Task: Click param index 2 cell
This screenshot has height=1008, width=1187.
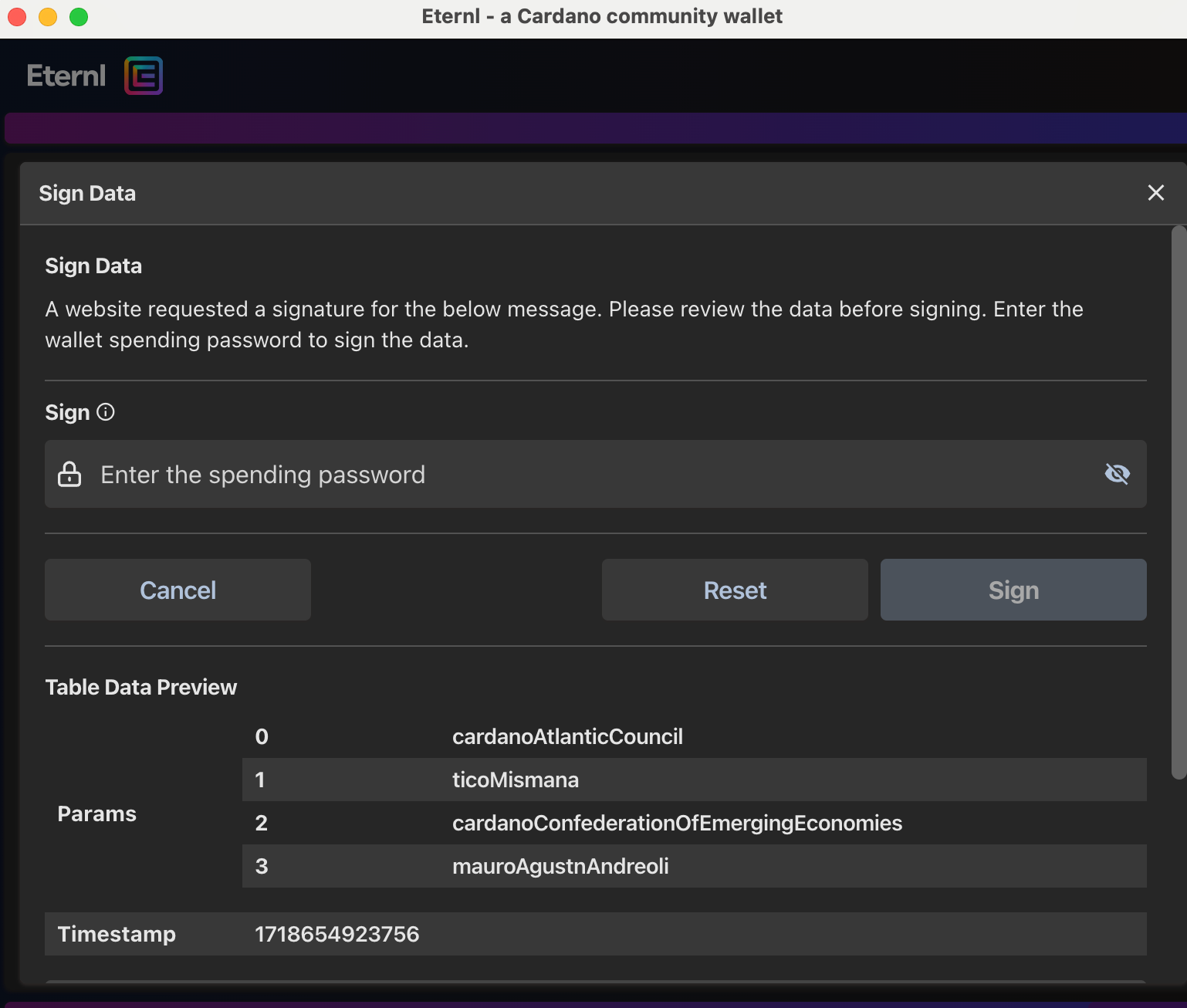Action: [x=262, y=823]
